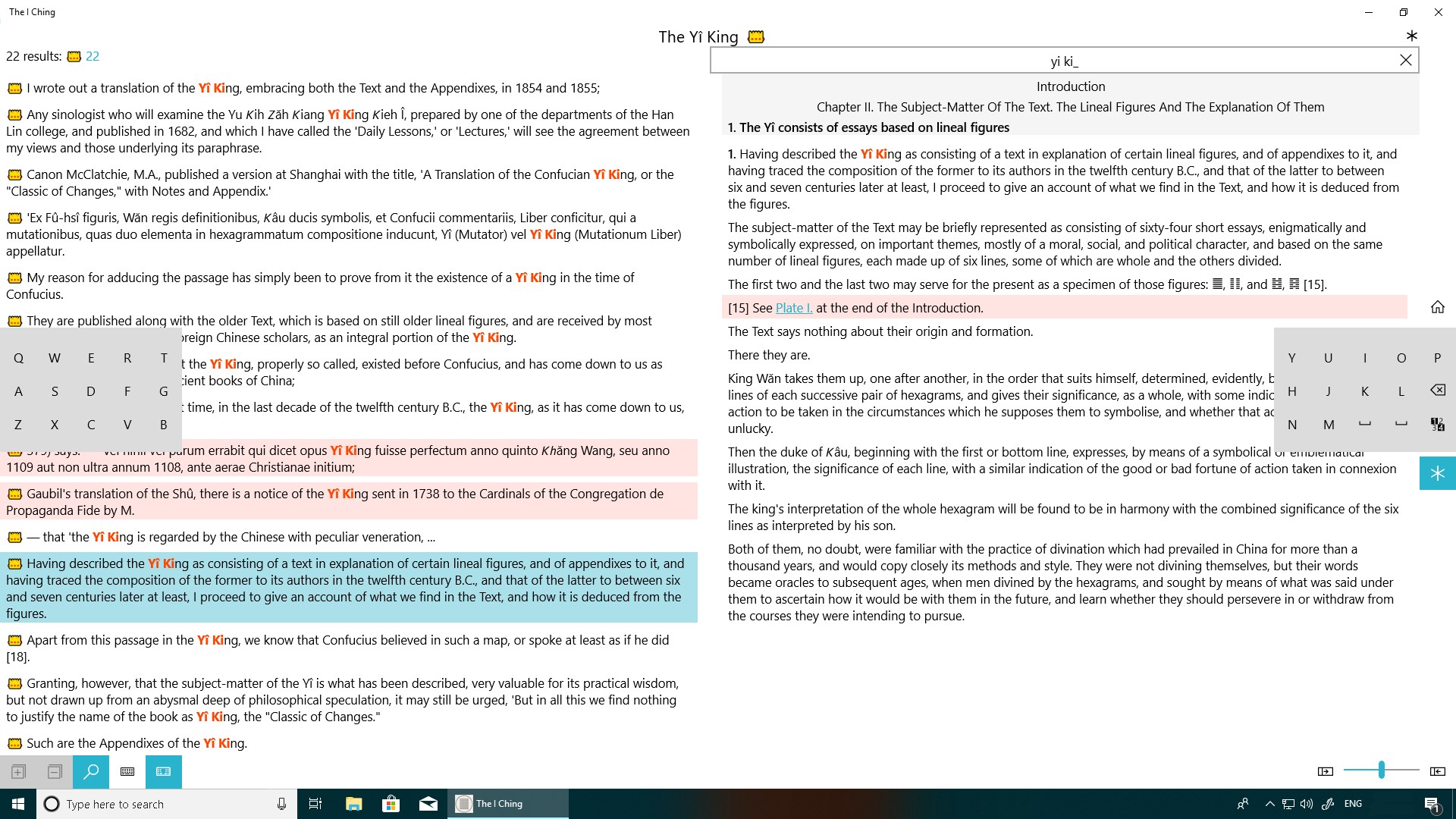This screenshot has height=819, width=1456.
Task: Click the 22 results count link
Action: click(x=92, y=56)
